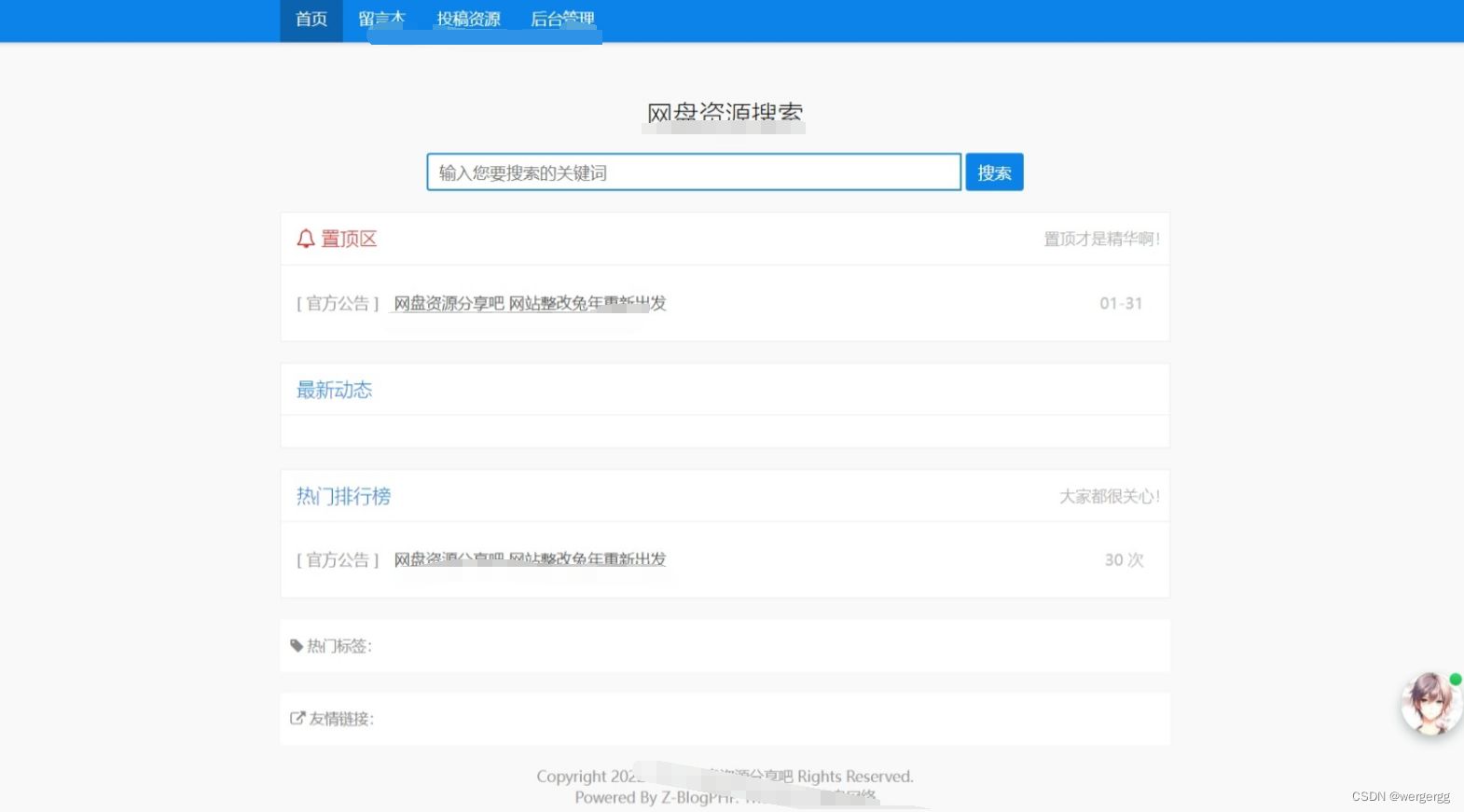Click the bell icon beside 置顶区
Viewport: 1464px width, 812px height.
point(306,239)
